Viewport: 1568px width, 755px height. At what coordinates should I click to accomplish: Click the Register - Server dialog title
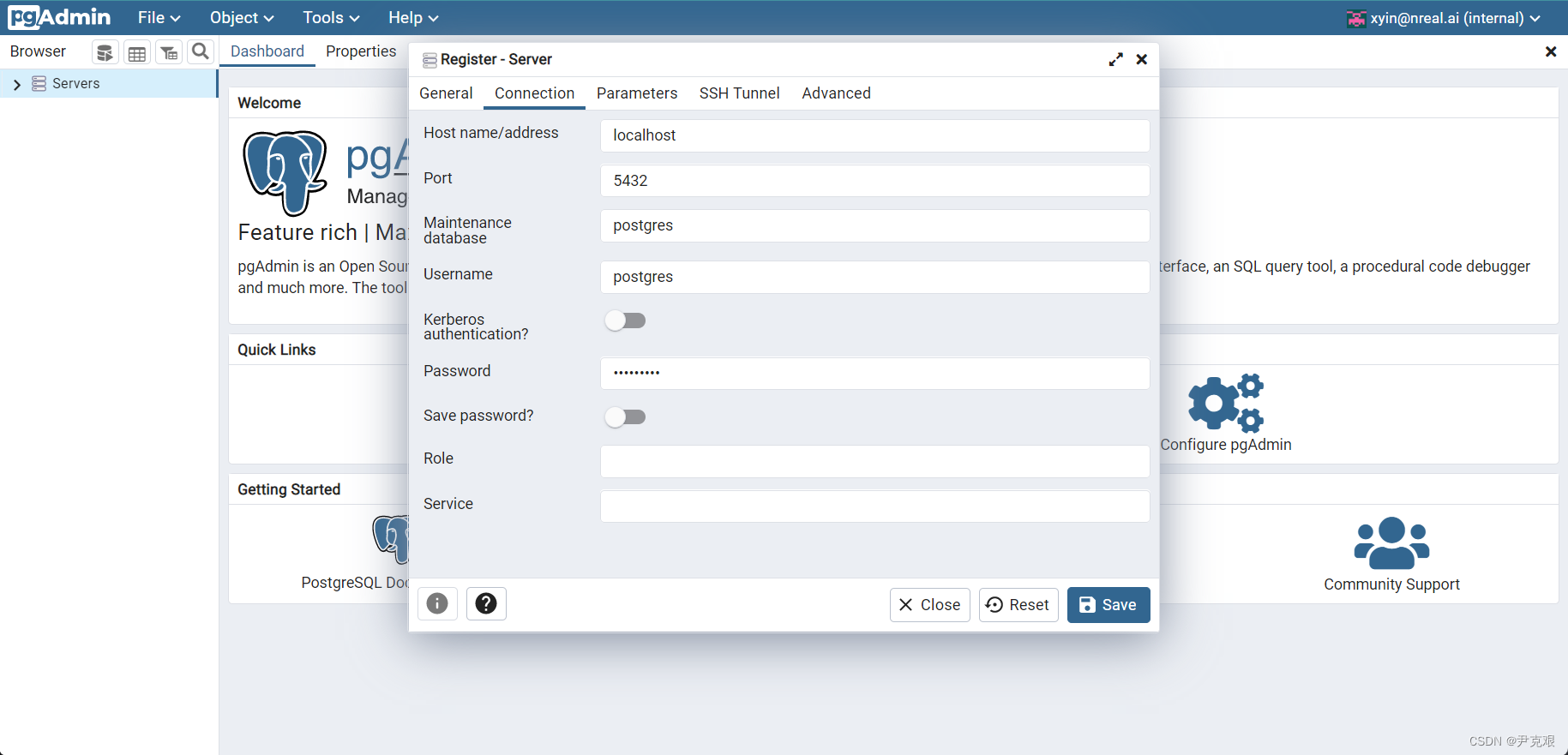pyautogui.click(x=496, y=59)
